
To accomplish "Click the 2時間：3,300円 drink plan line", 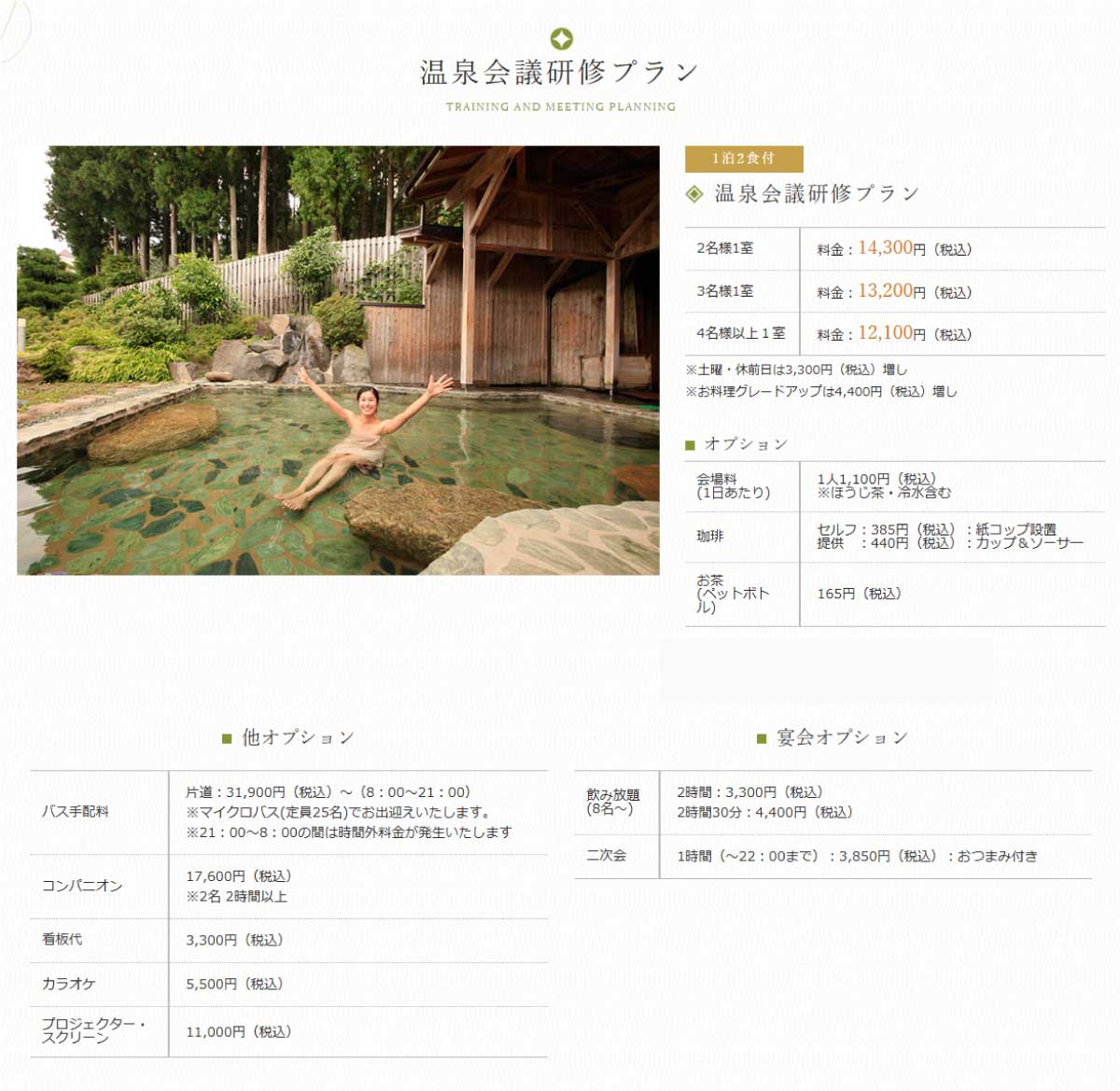I will click(x=750, y=792).
